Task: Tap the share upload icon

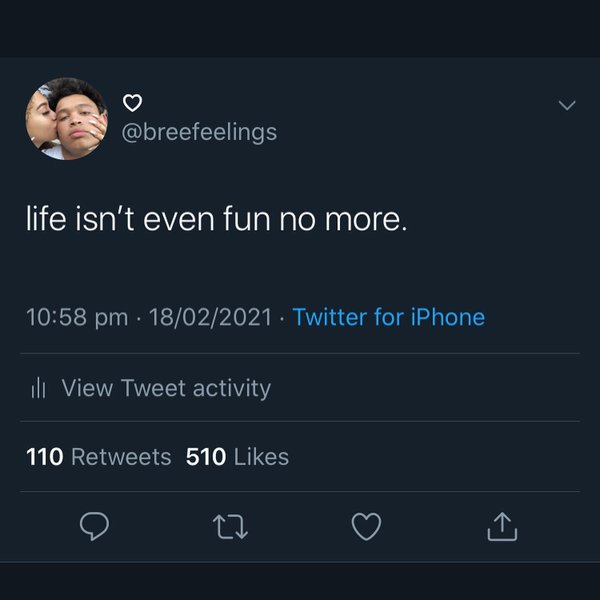Action: pyautogui.click(x=502, y=526)
